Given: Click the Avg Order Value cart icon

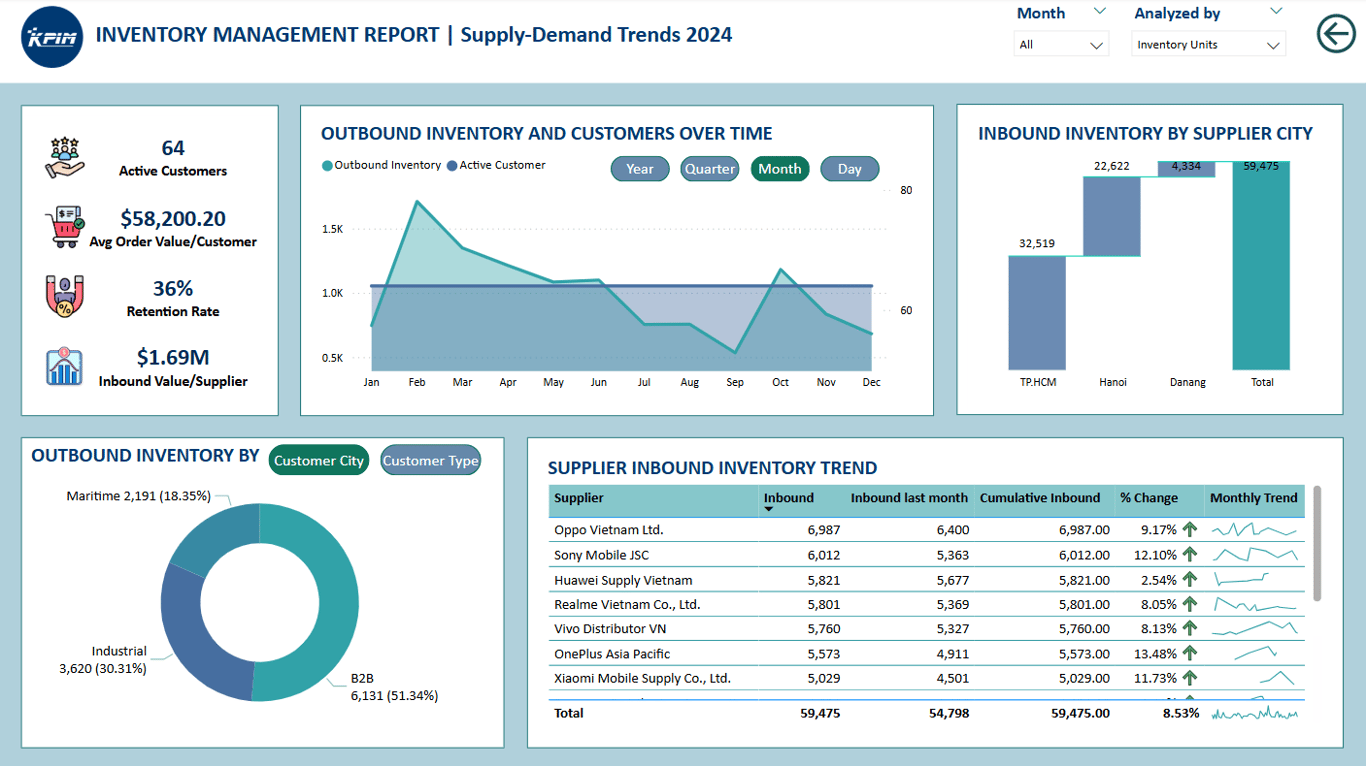Looking at the screenshot, I should click(65, 228).
